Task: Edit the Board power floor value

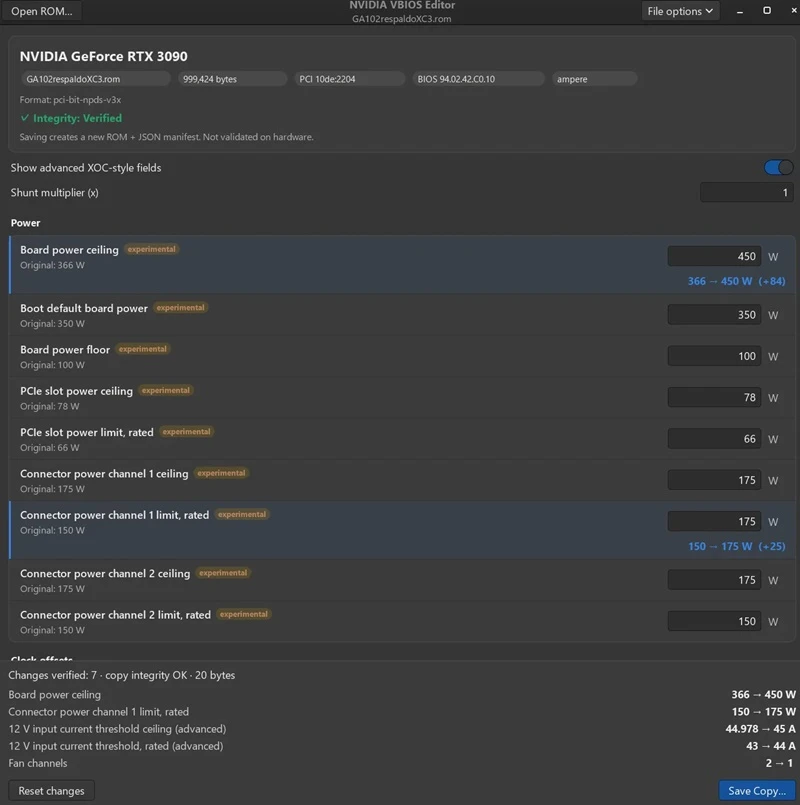Action: (x=714, y=356)
